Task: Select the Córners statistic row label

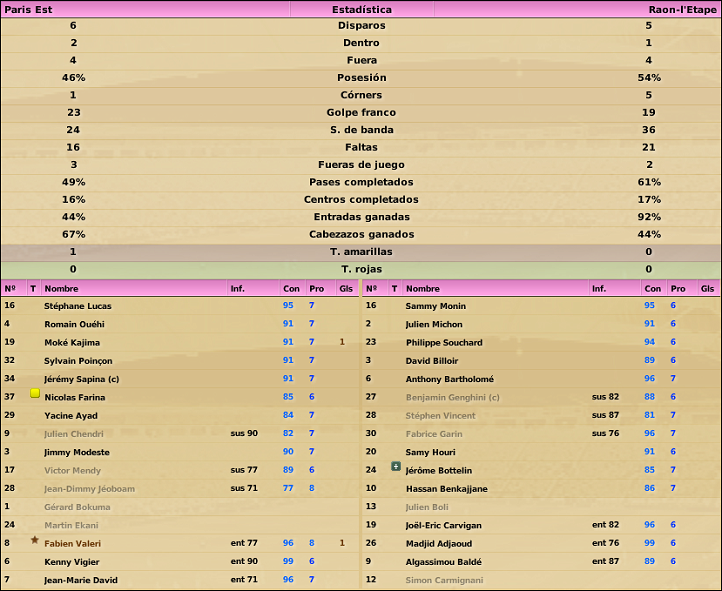Action: pyautogui.click(x=361, y=95)
